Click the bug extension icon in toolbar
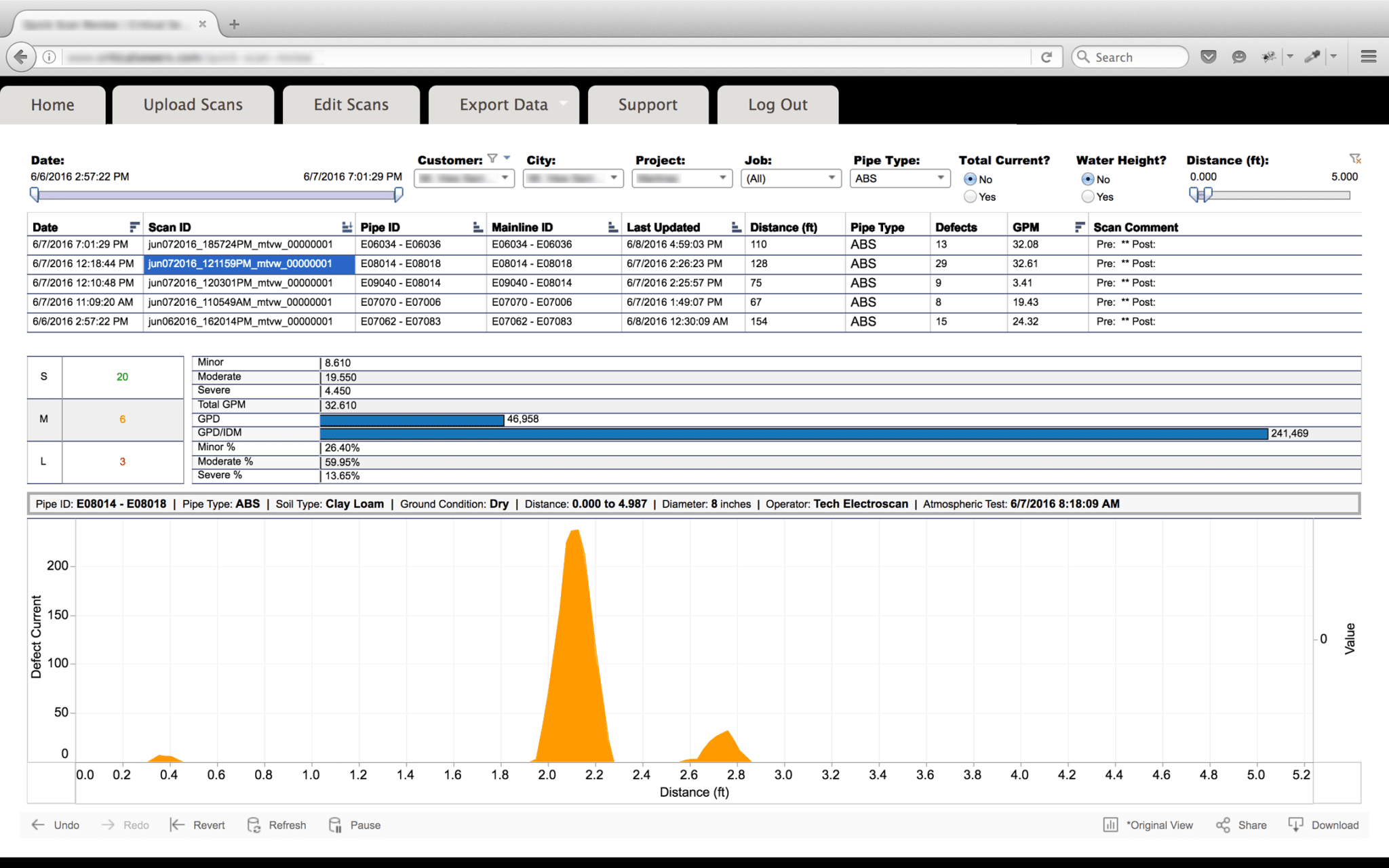Screen dimensions: 1389x868 pos(1268,57)
